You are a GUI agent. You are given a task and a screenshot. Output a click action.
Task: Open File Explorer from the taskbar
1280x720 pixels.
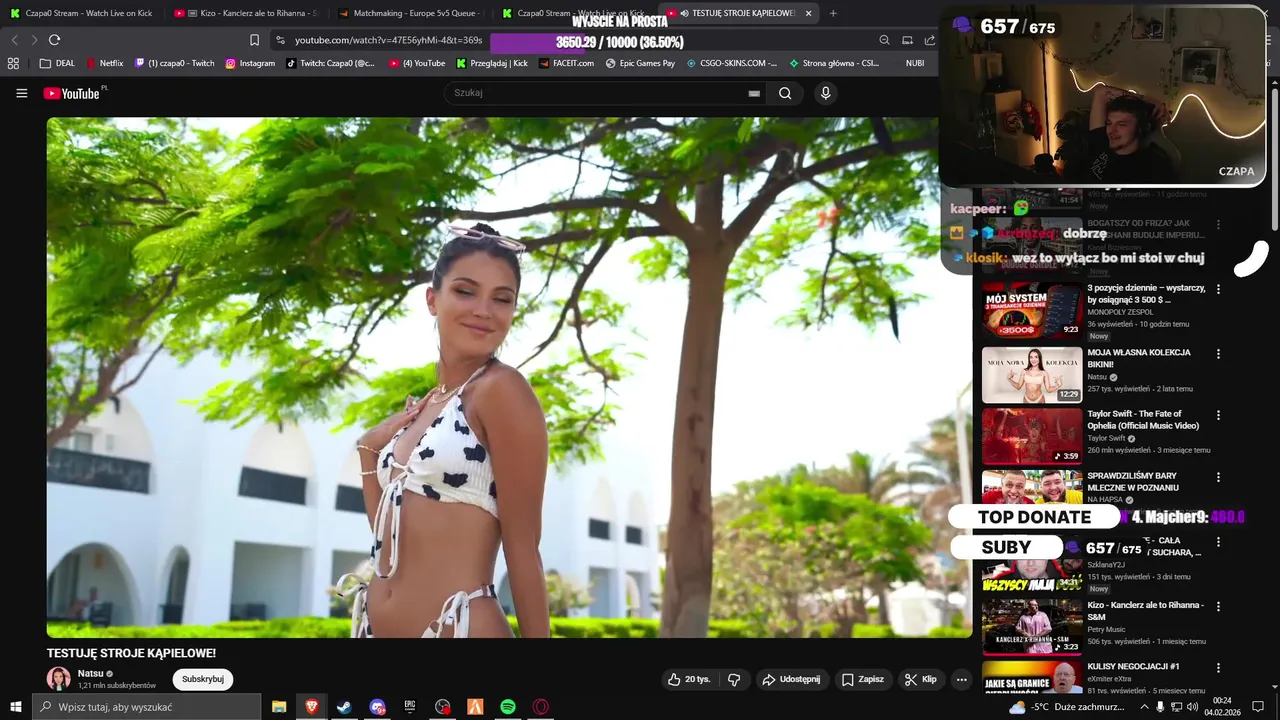tap(279, 707)
